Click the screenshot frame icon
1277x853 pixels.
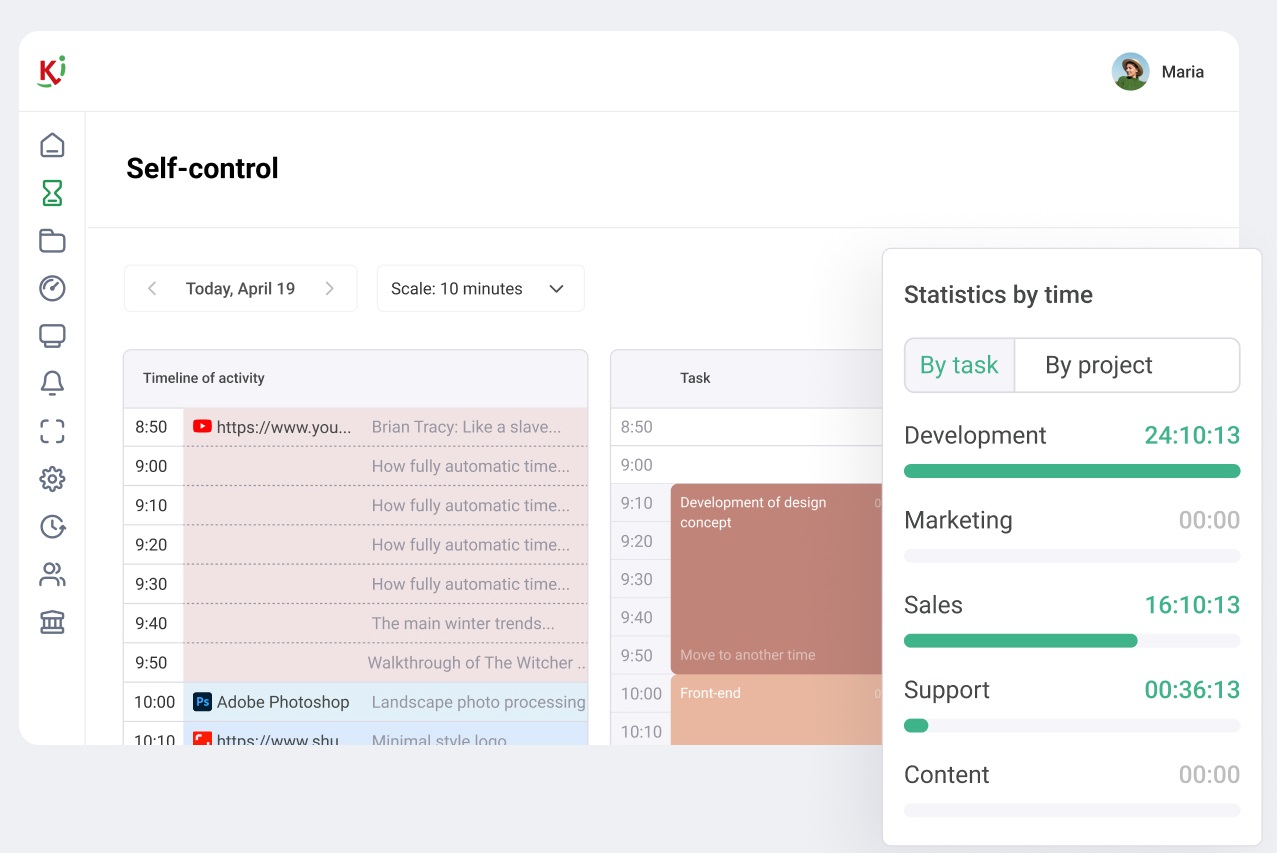coord(52,431)
